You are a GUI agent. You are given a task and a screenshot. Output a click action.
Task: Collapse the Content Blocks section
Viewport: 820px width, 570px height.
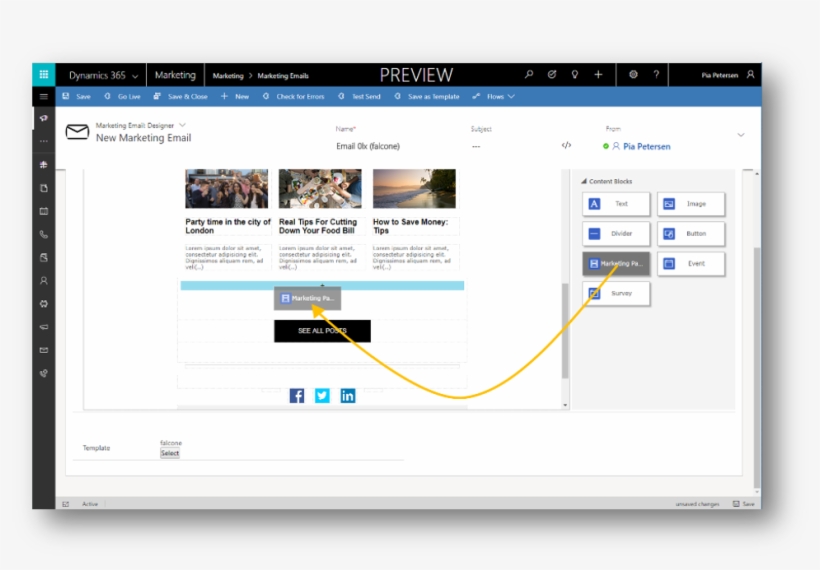tap(584, 181)
